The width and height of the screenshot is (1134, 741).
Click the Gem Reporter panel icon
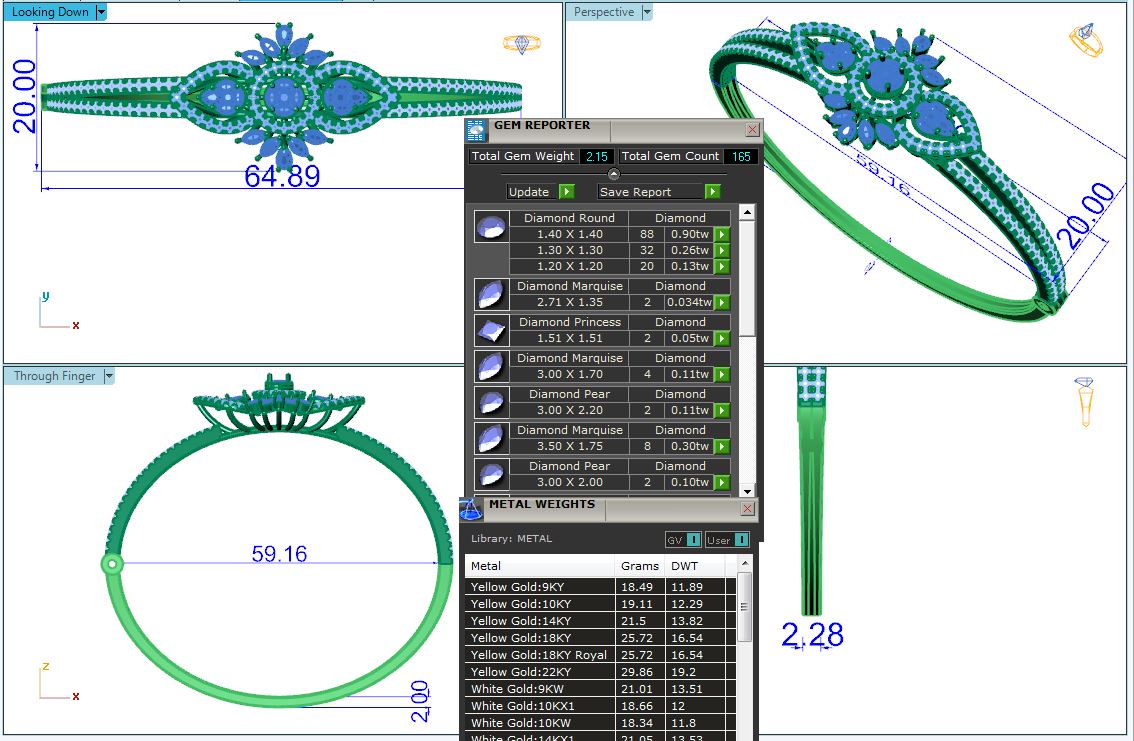476,130
